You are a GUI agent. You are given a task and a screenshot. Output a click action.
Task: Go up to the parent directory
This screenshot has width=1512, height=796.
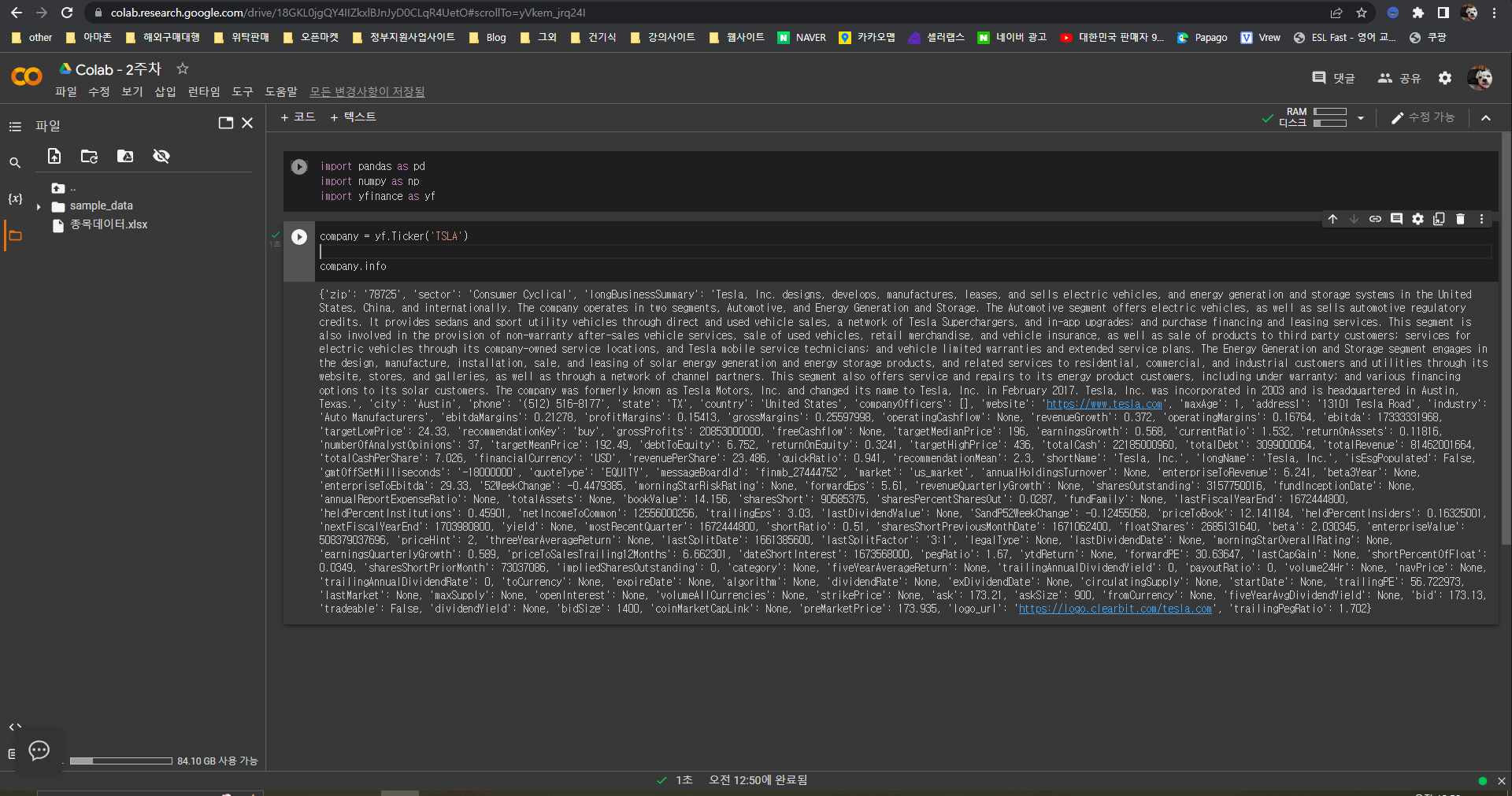[x=58, y=188]
